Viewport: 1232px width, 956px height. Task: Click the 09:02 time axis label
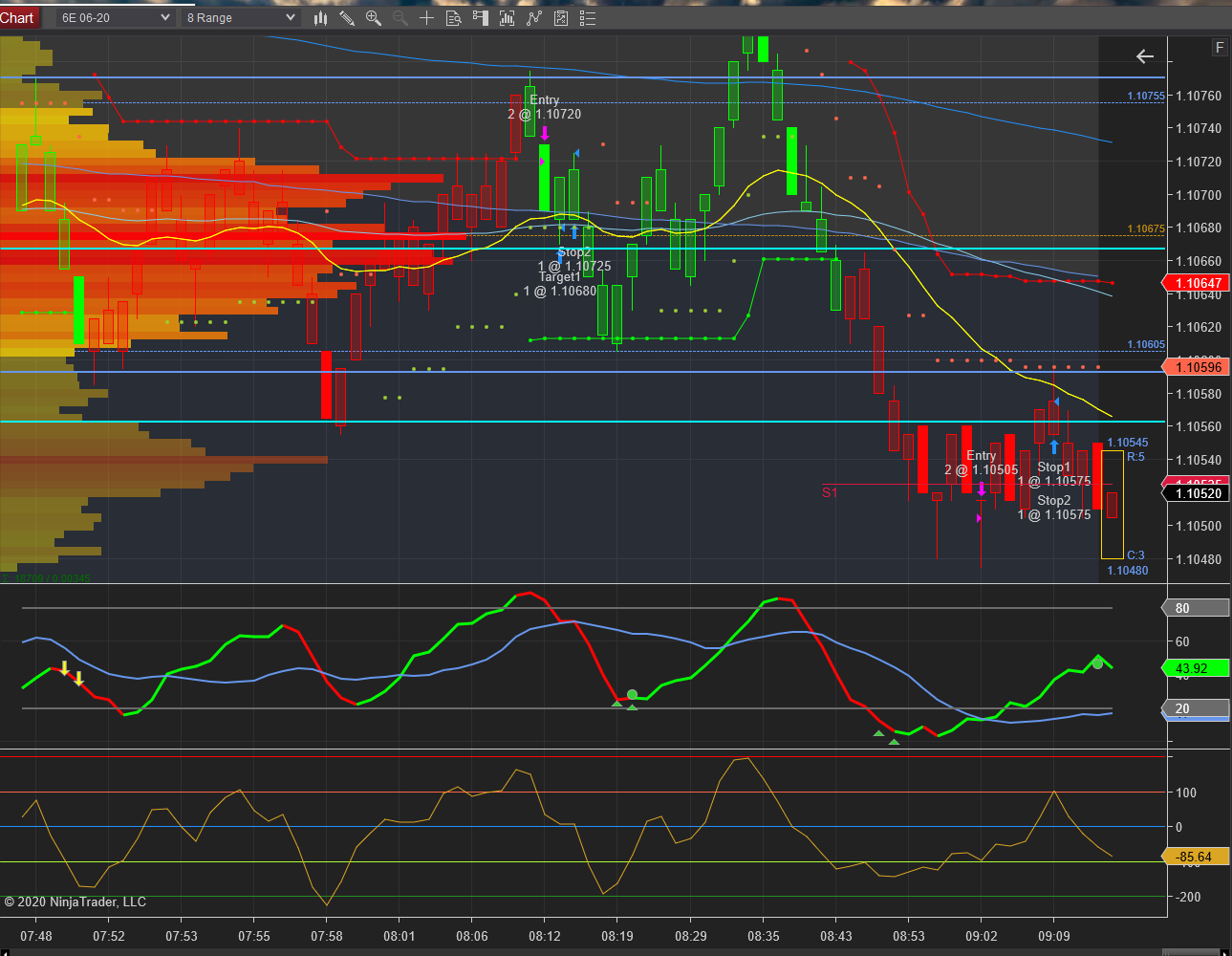pos(982,936)
